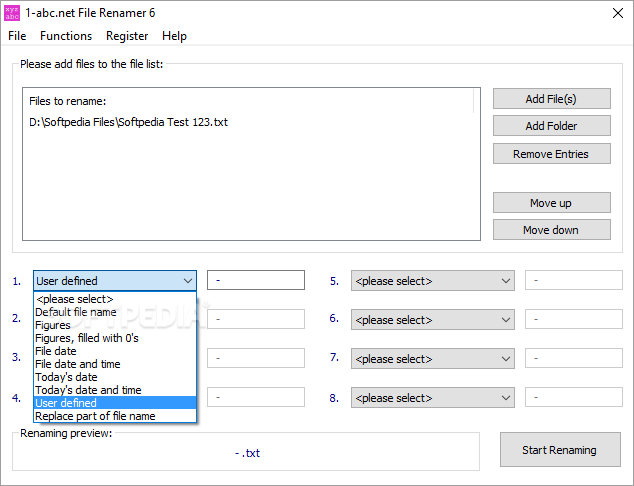Click the Remove Entries button
This screenshot has height=486, width=634.
[552, 154]
